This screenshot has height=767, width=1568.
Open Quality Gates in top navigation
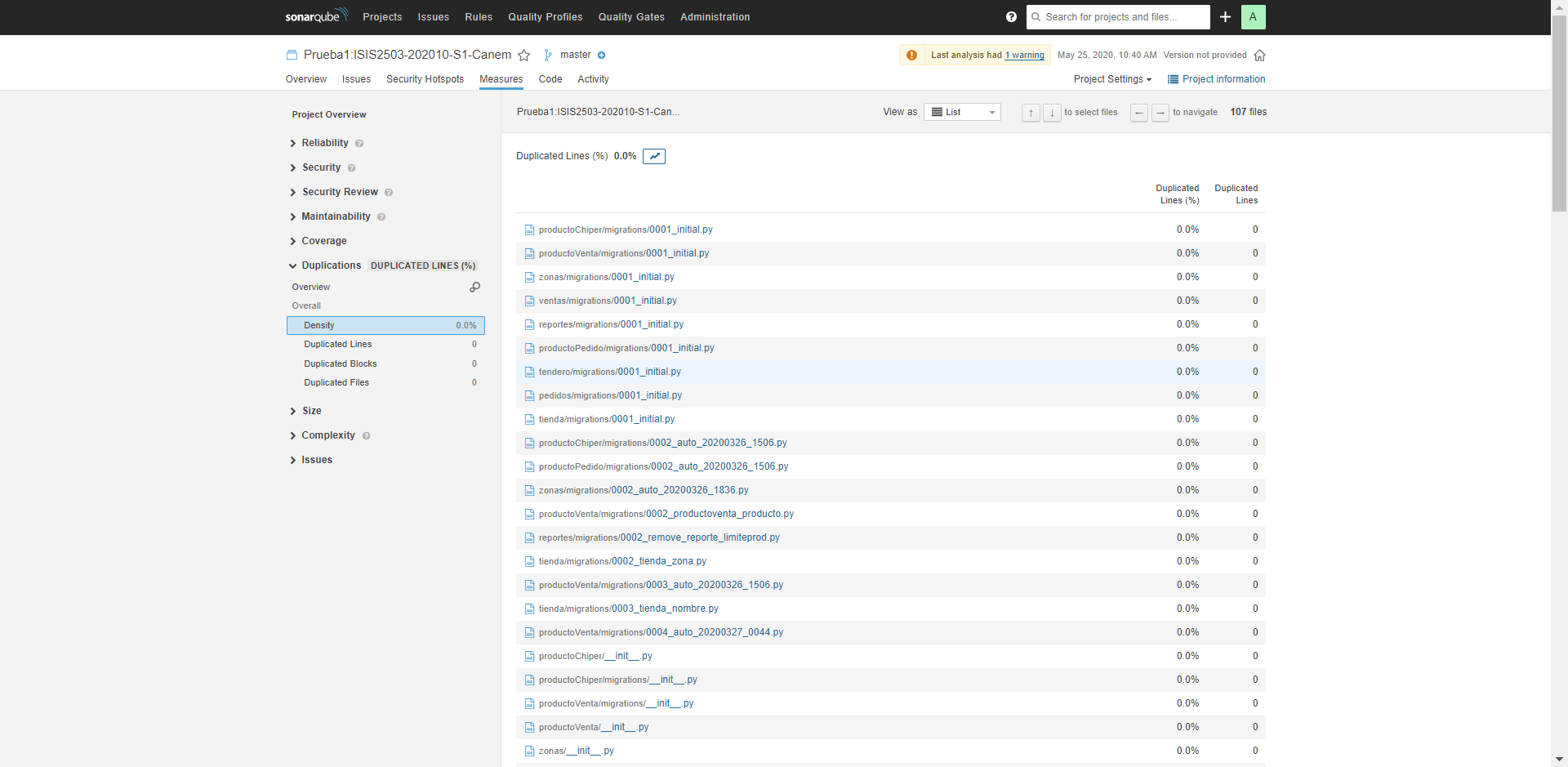coord(631,17)
